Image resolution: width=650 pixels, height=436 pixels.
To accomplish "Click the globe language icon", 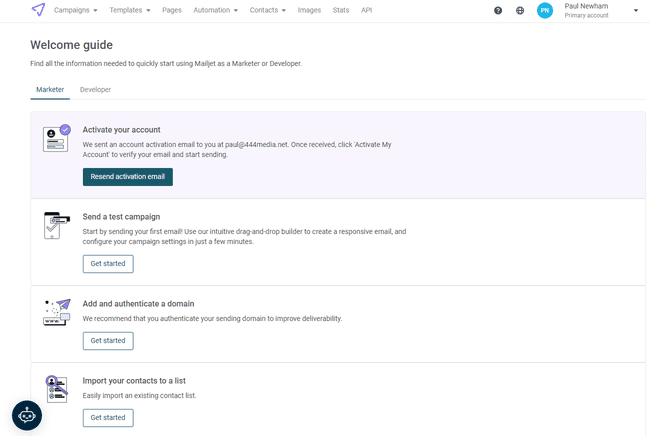I will pyautogui.click(x=520, y=10).
